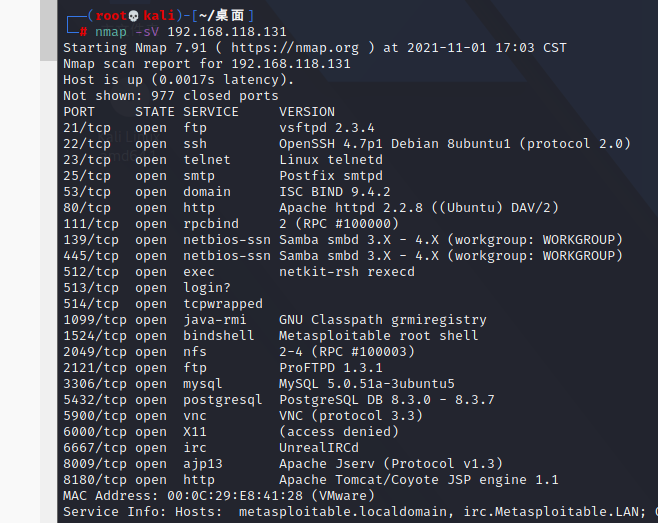Click the Linux telnetd version text
The image size is (658, 523).
[x=331, y=160]
